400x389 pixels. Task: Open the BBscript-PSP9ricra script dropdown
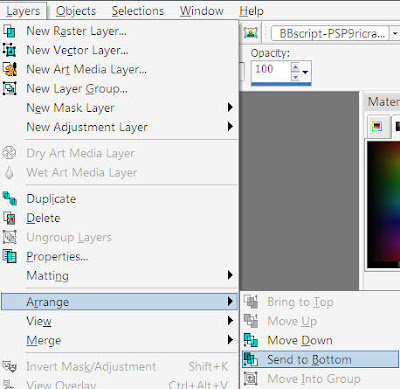(x=395, y=33)
